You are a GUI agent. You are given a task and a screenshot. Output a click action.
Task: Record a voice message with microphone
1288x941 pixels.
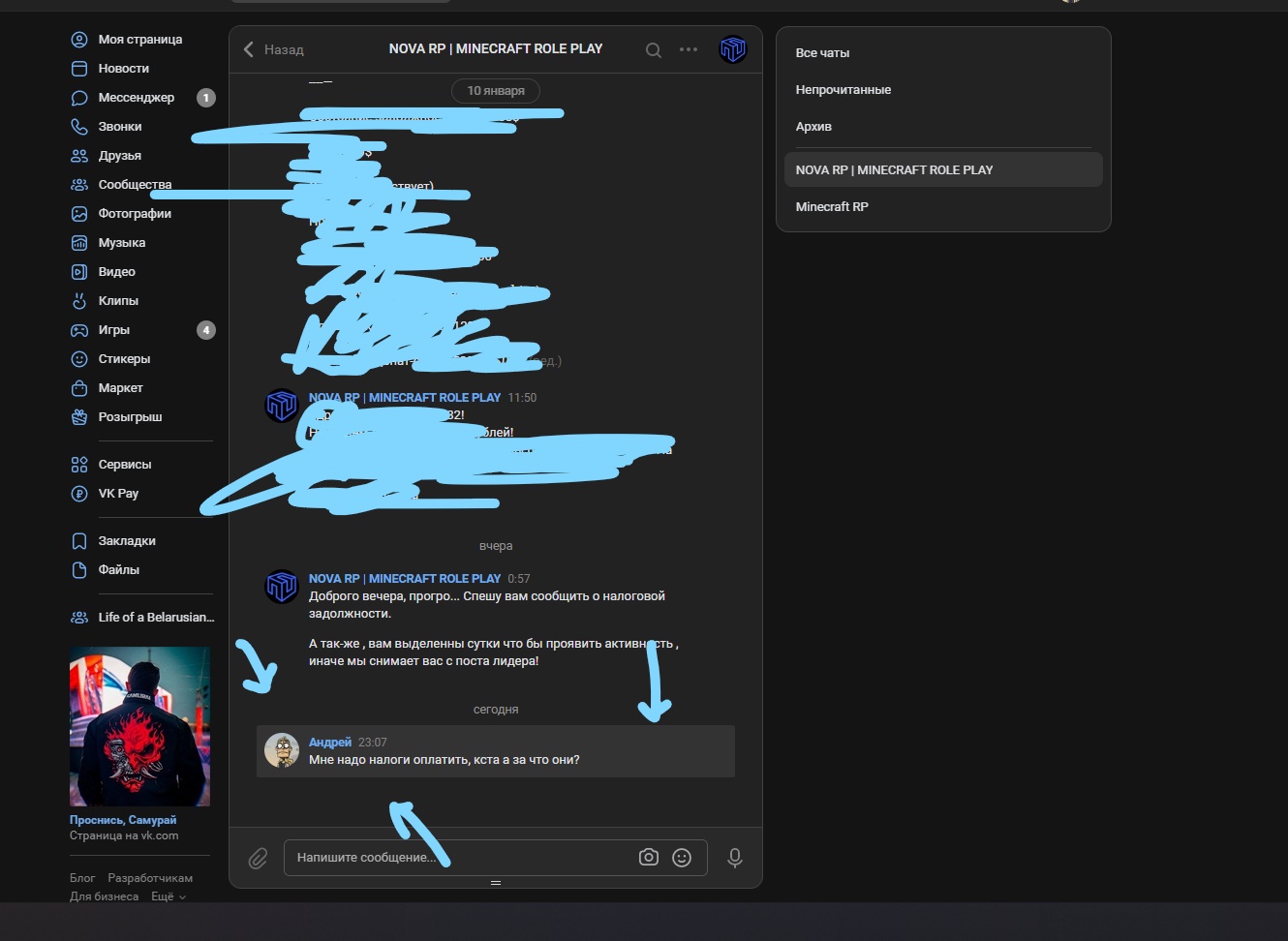[x=735, y=858]
